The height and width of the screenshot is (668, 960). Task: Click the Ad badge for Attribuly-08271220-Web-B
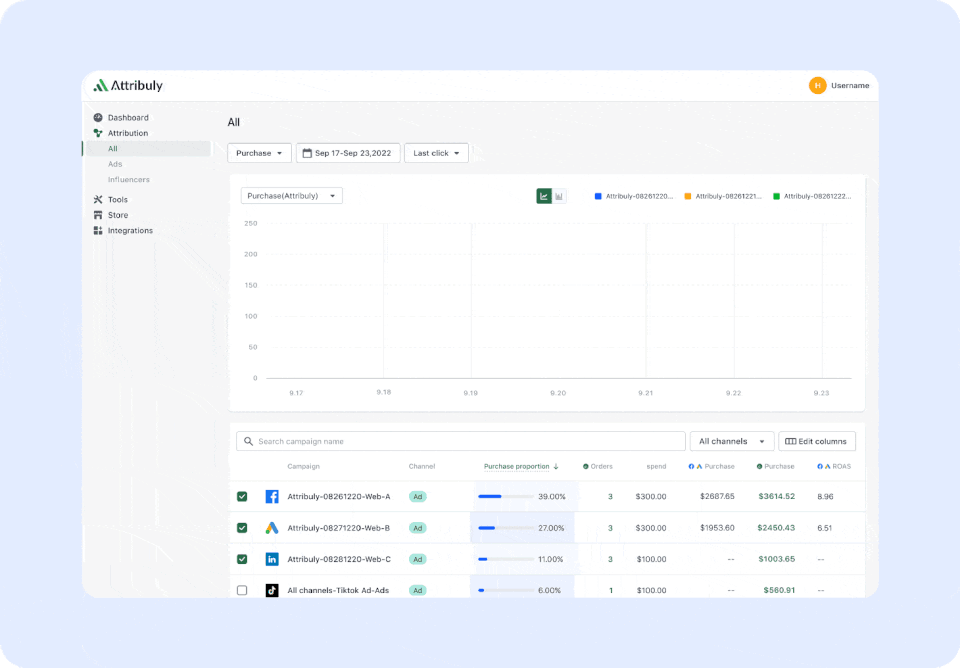click(x=418, y=528)
